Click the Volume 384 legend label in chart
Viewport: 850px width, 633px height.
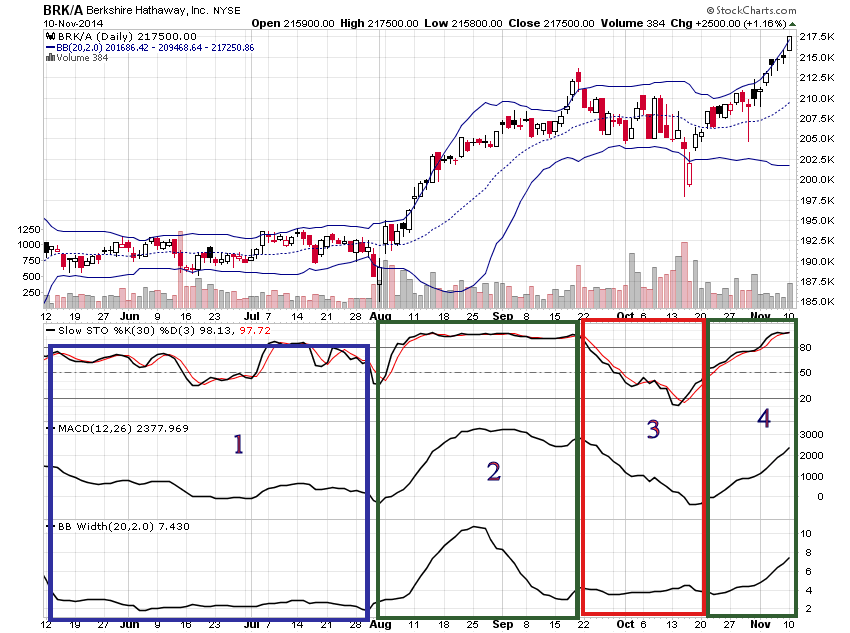click(82, 57)
